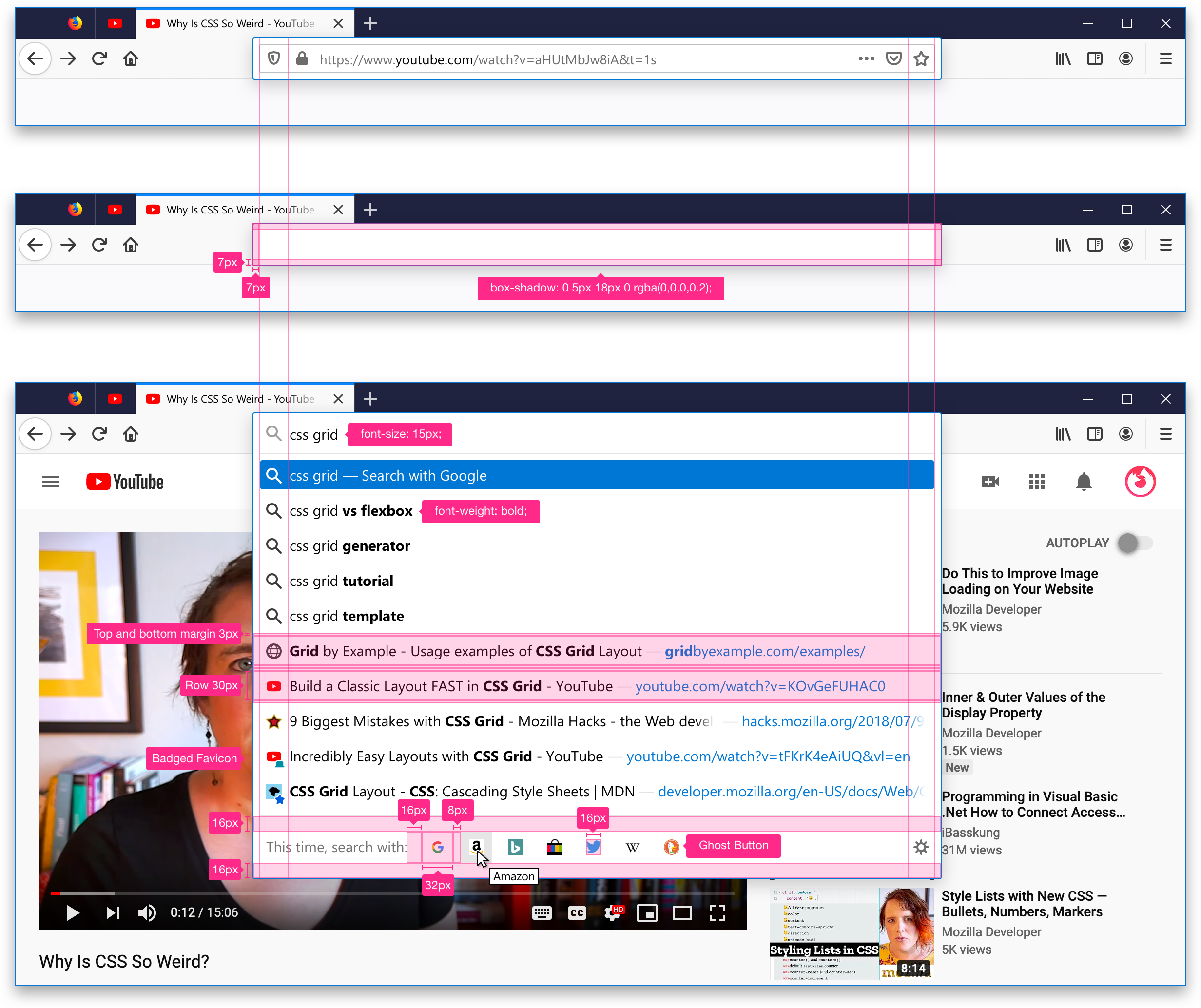Toggle closed captions CC button
The image size is (1201, 1008).
click(577, 912)
